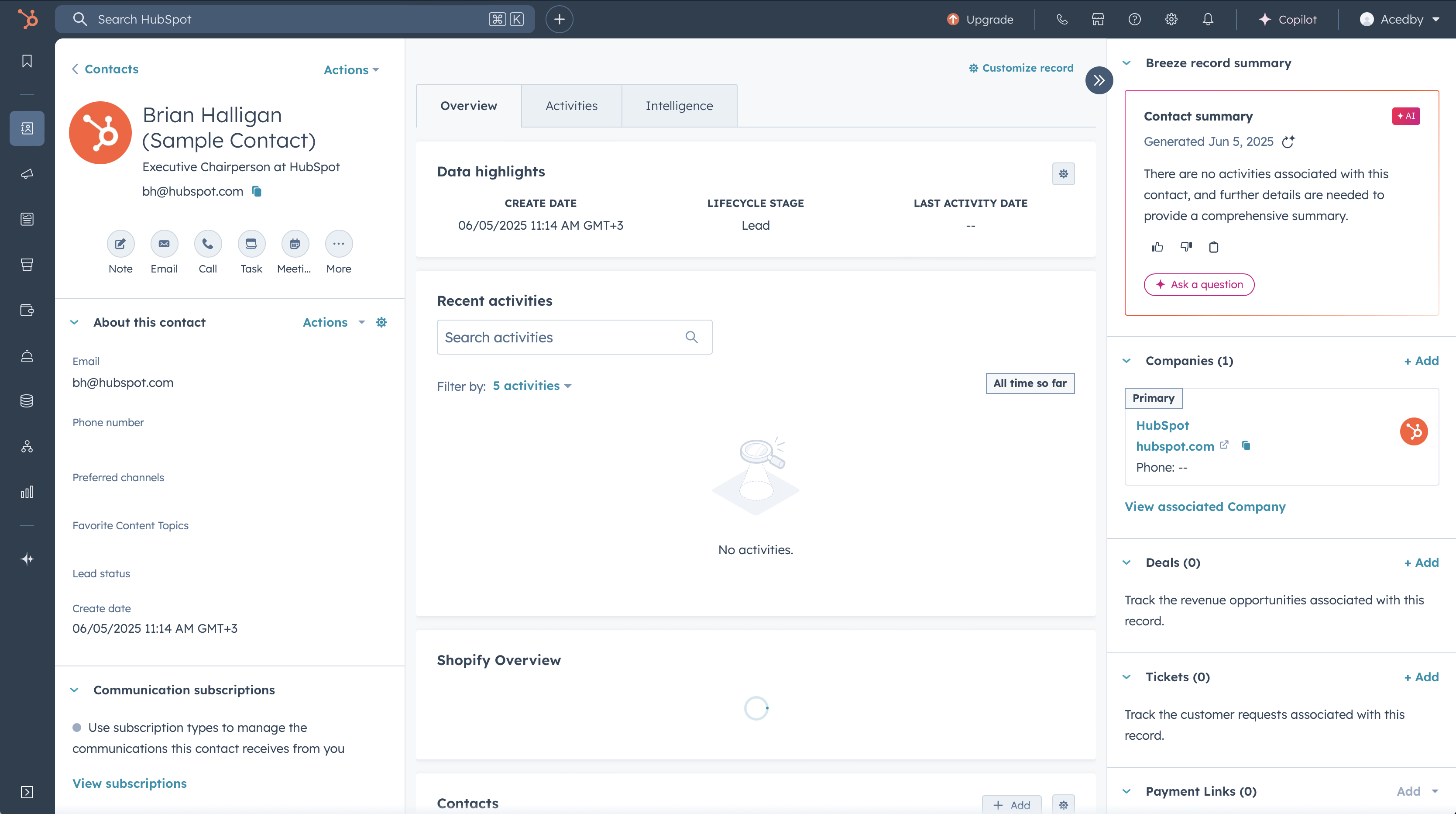1456x814 pixels.
Task: Collapse the About this contact section
Action: click(74, 322)
